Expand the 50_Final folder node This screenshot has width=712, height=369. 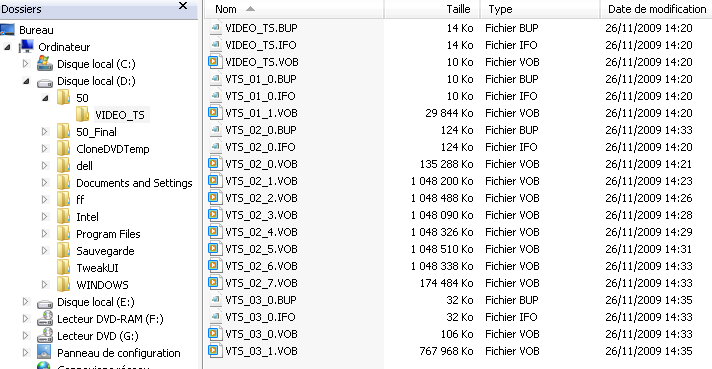click(x=44, y=132)
